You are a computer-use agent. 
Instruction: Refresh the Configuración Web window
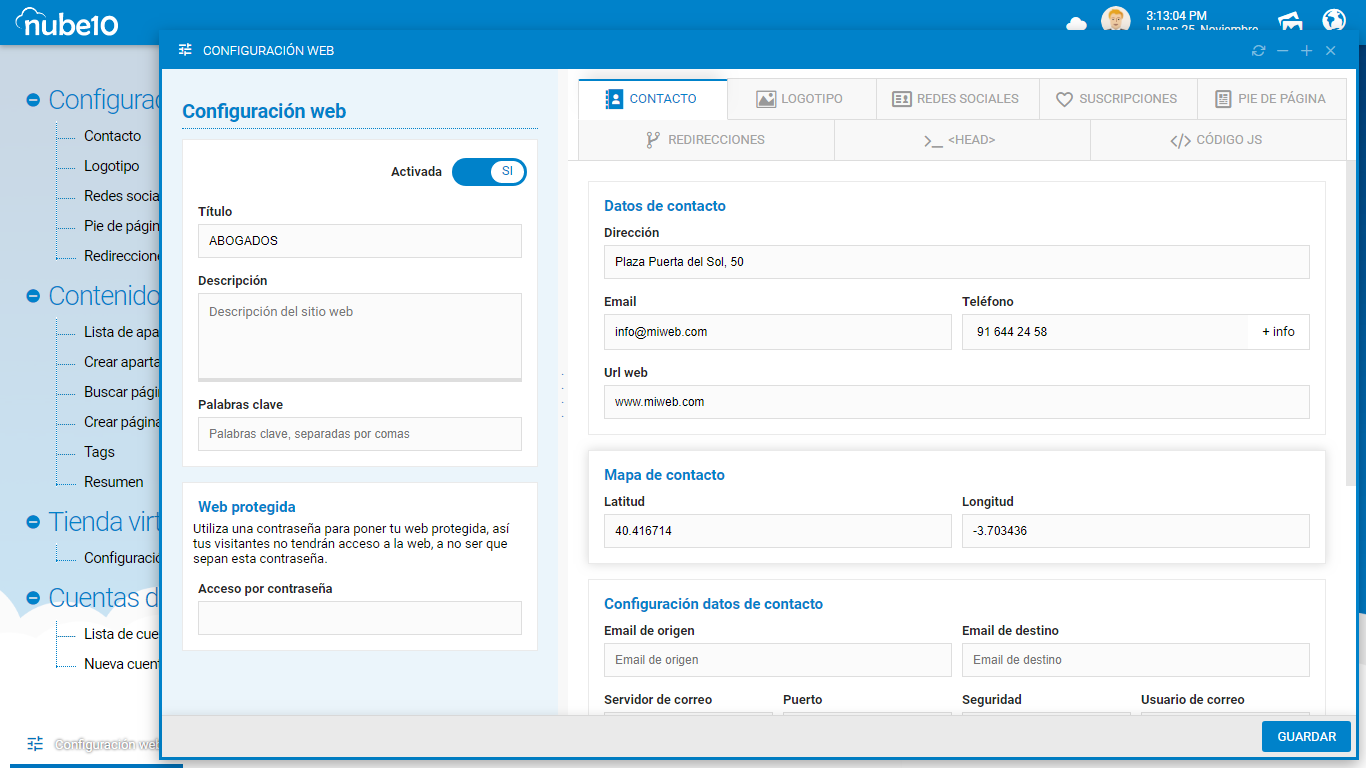(x=1258, y=51)
